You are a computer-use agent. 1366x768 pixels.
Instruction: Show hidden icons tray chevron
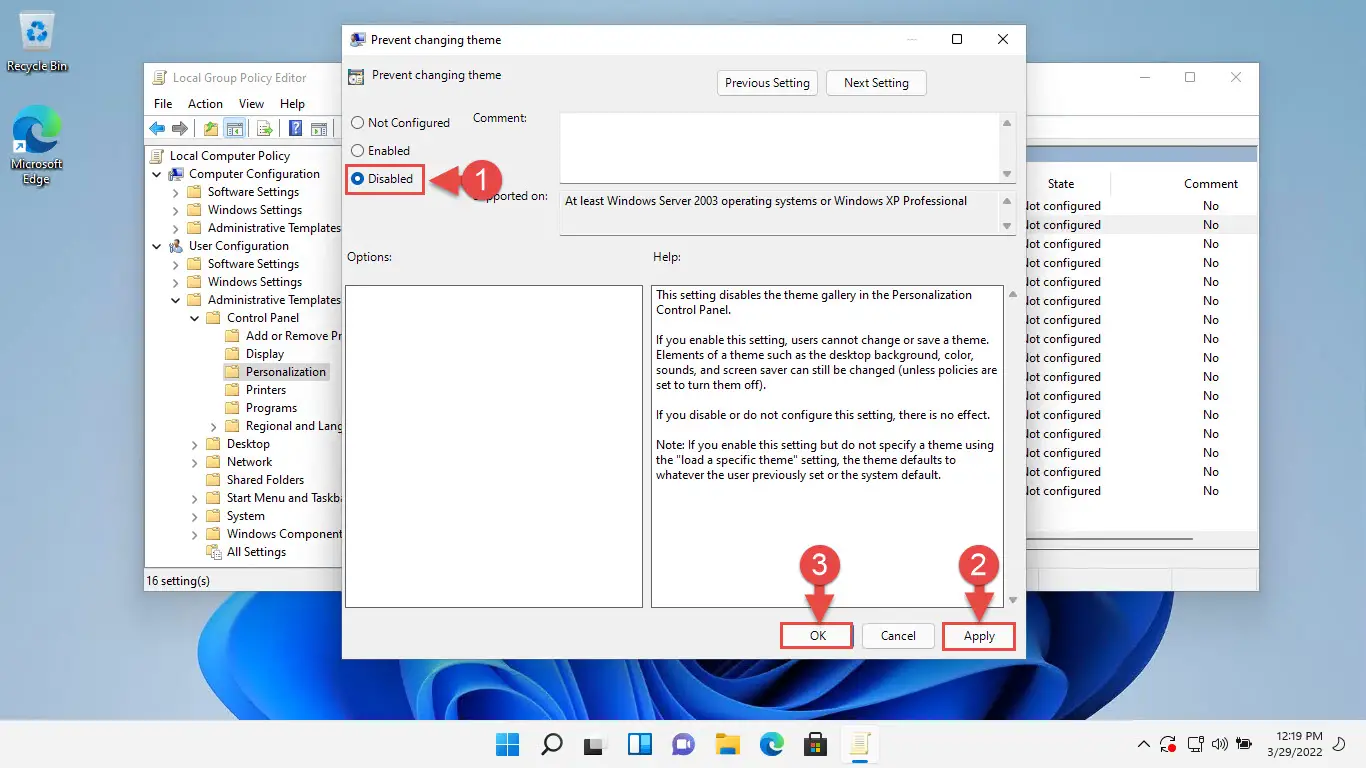click(x=1144, y=745)
